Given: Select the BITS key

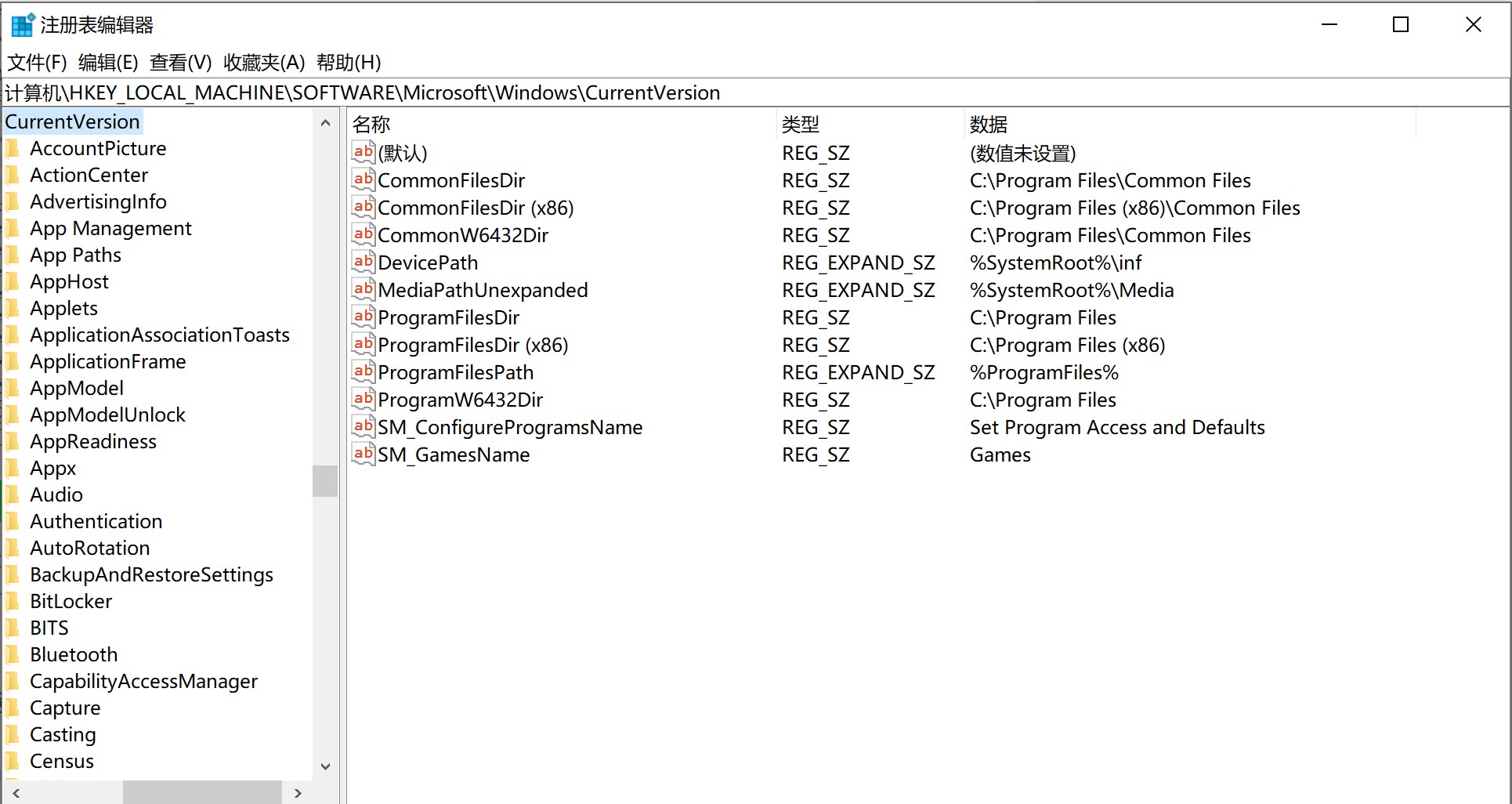Looking at the screenshot, I should (49, 628).
